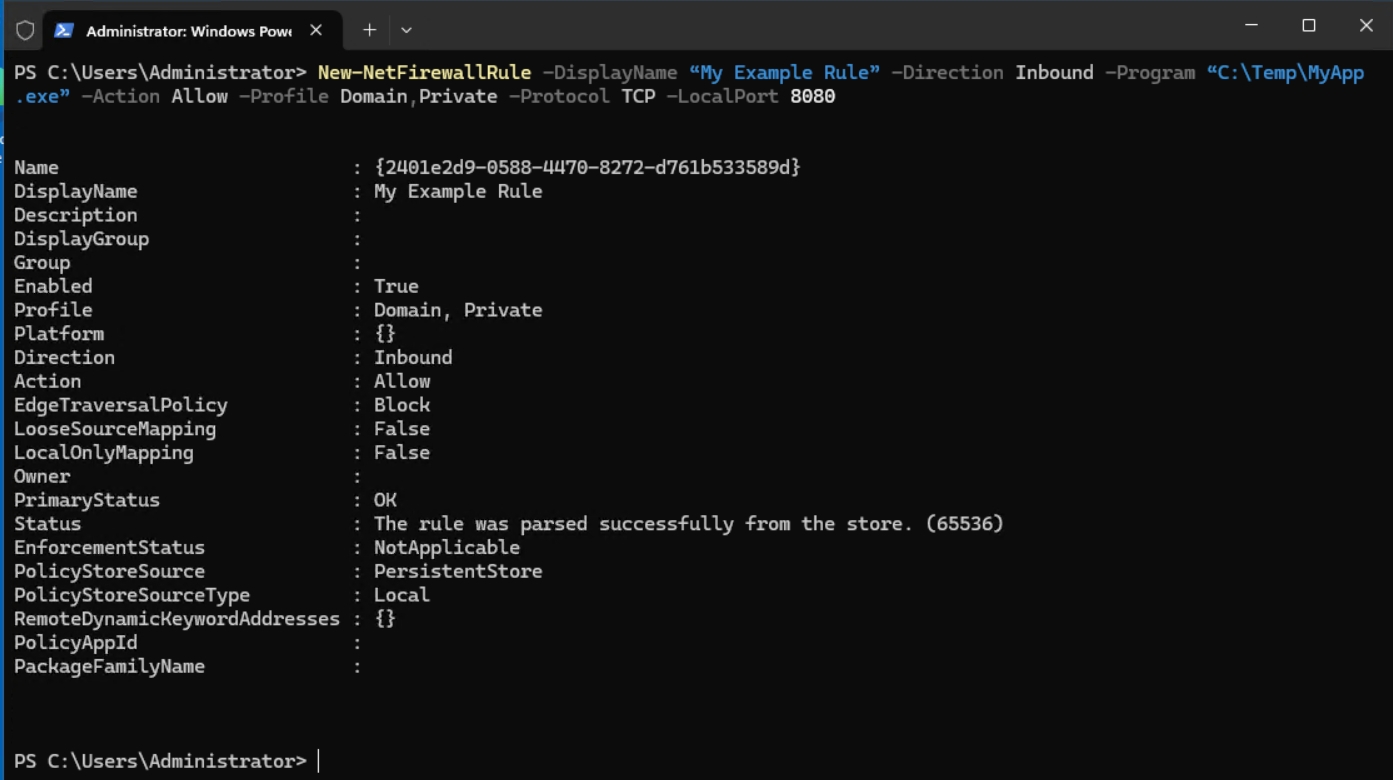Close the Administrator: Windows PowerShell tab
1393x780 pixels.
tap(316, 30)
